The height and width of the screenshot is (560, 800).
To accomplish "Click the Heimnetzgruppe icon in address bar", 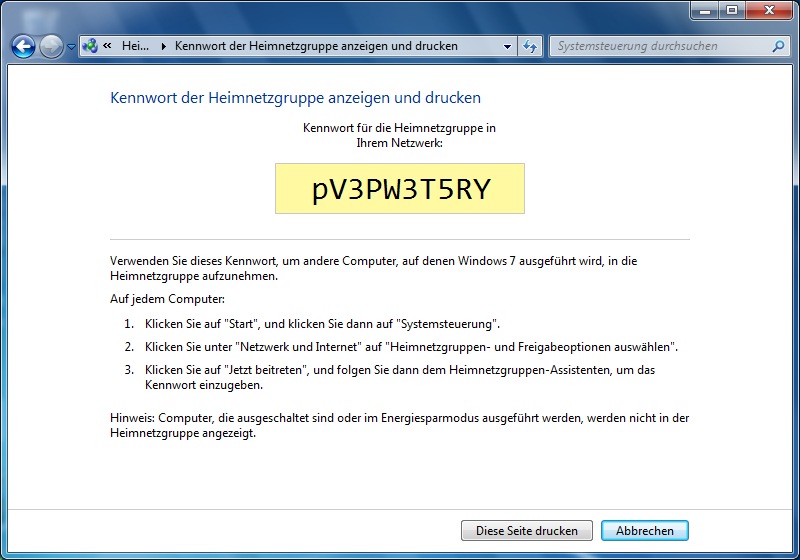I will 90,46.
